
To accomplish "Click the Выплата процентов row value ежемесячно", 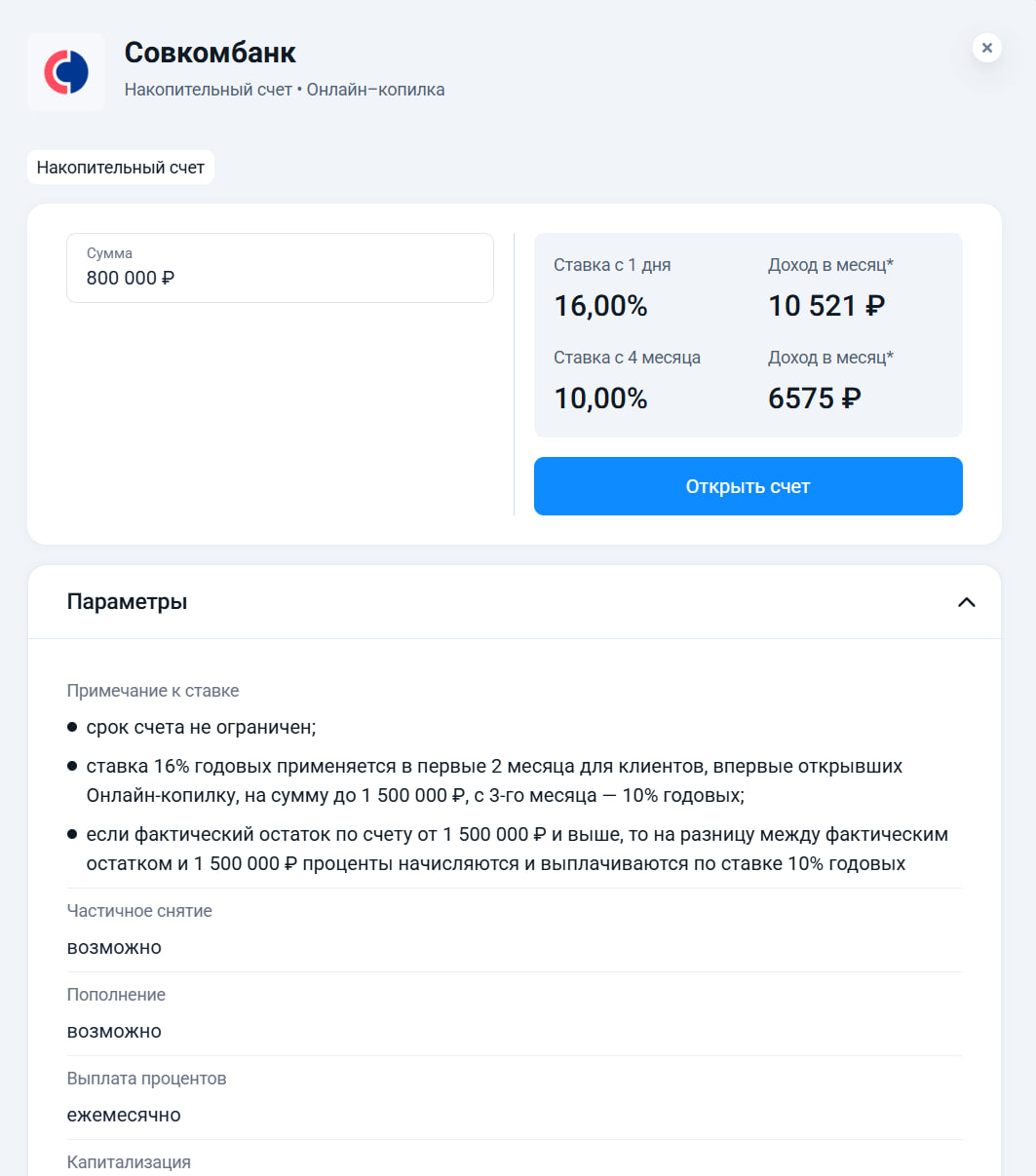I will pos(123,1115).
